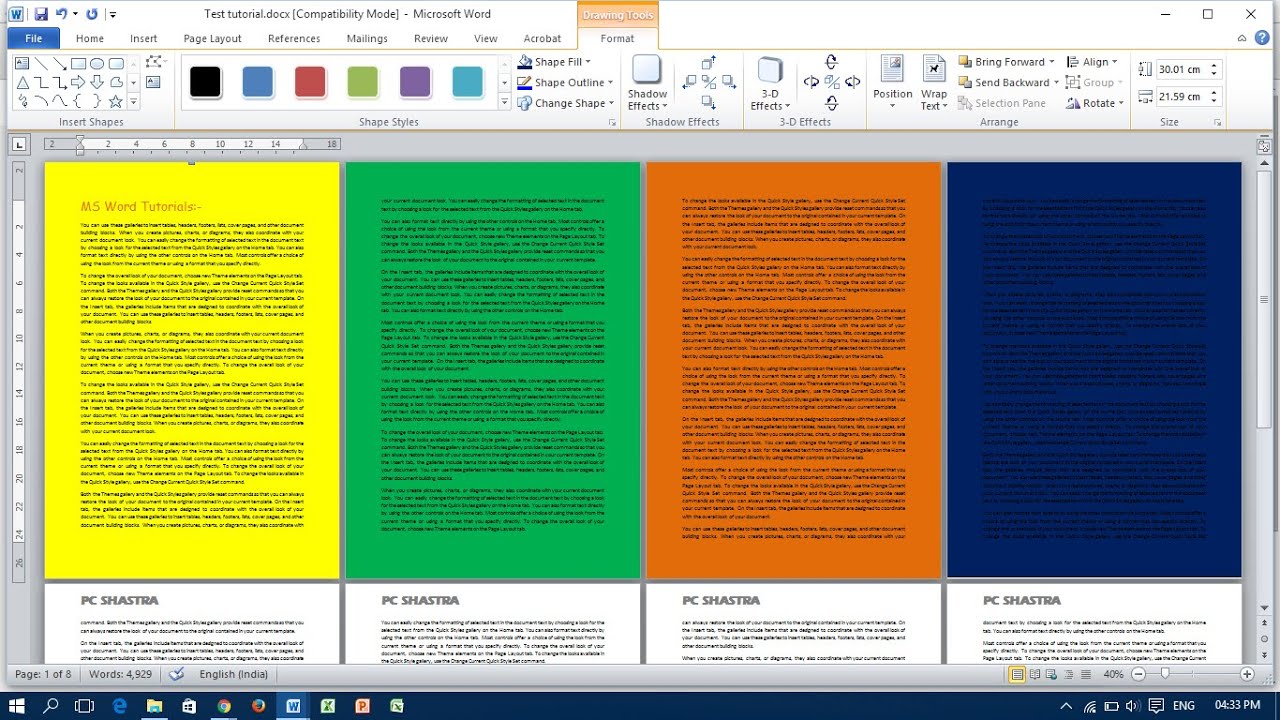The height and width of the screenshot is (720, 1280).
Task: Switch to Full Screen Reading view
Action: tap(1035, 674)
